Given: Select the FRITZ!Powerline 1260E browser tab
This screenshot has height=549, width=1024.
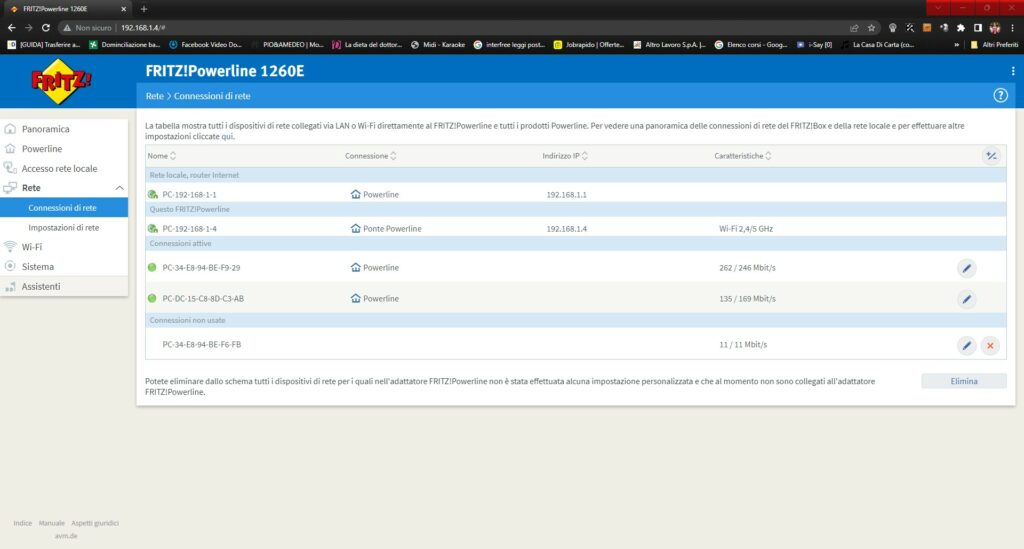Looking at the screenshot, I should (67, 9).
